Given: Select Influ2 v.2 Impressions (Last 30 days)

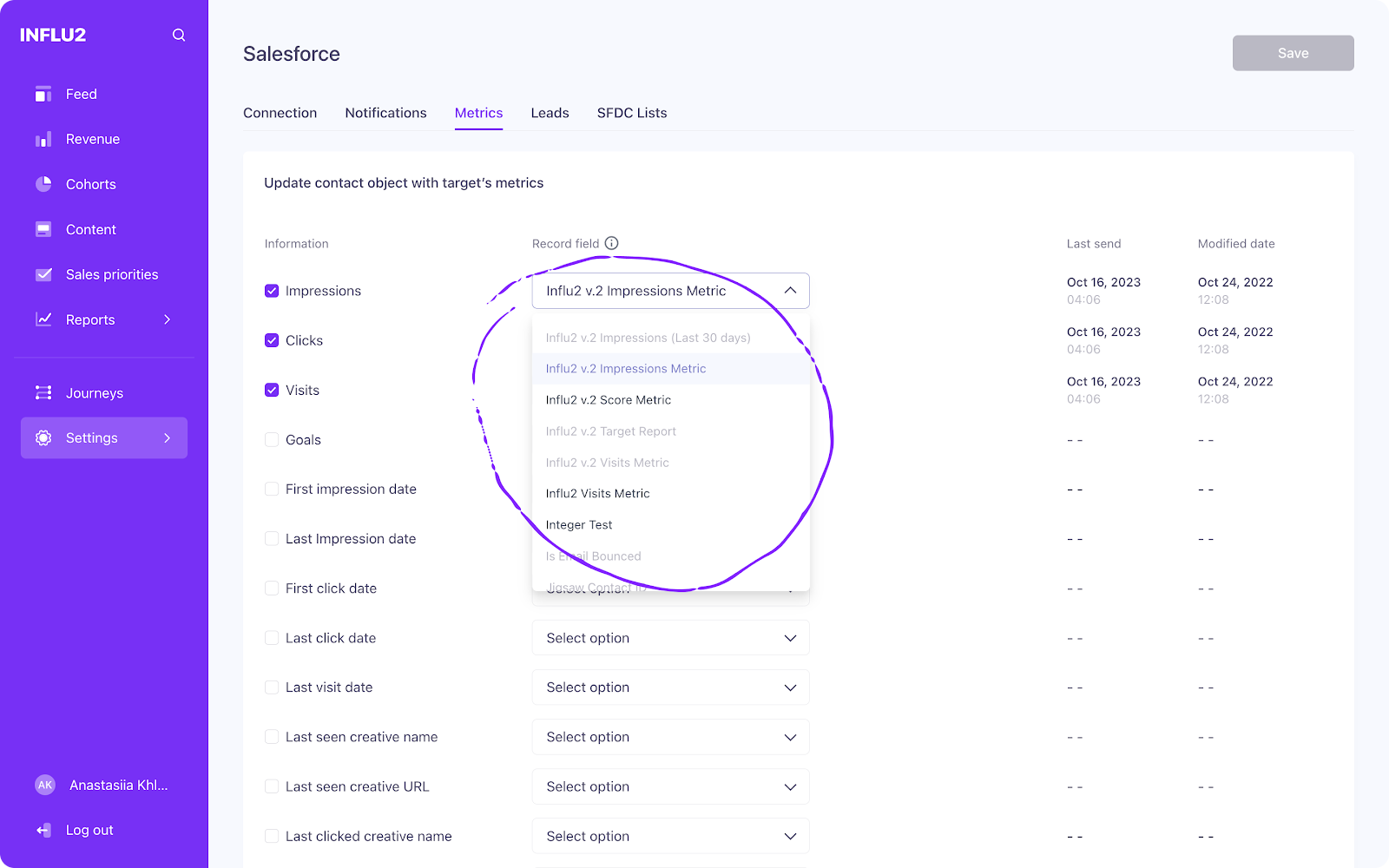Looking at the screenshot, I should [x=670, y=337].
